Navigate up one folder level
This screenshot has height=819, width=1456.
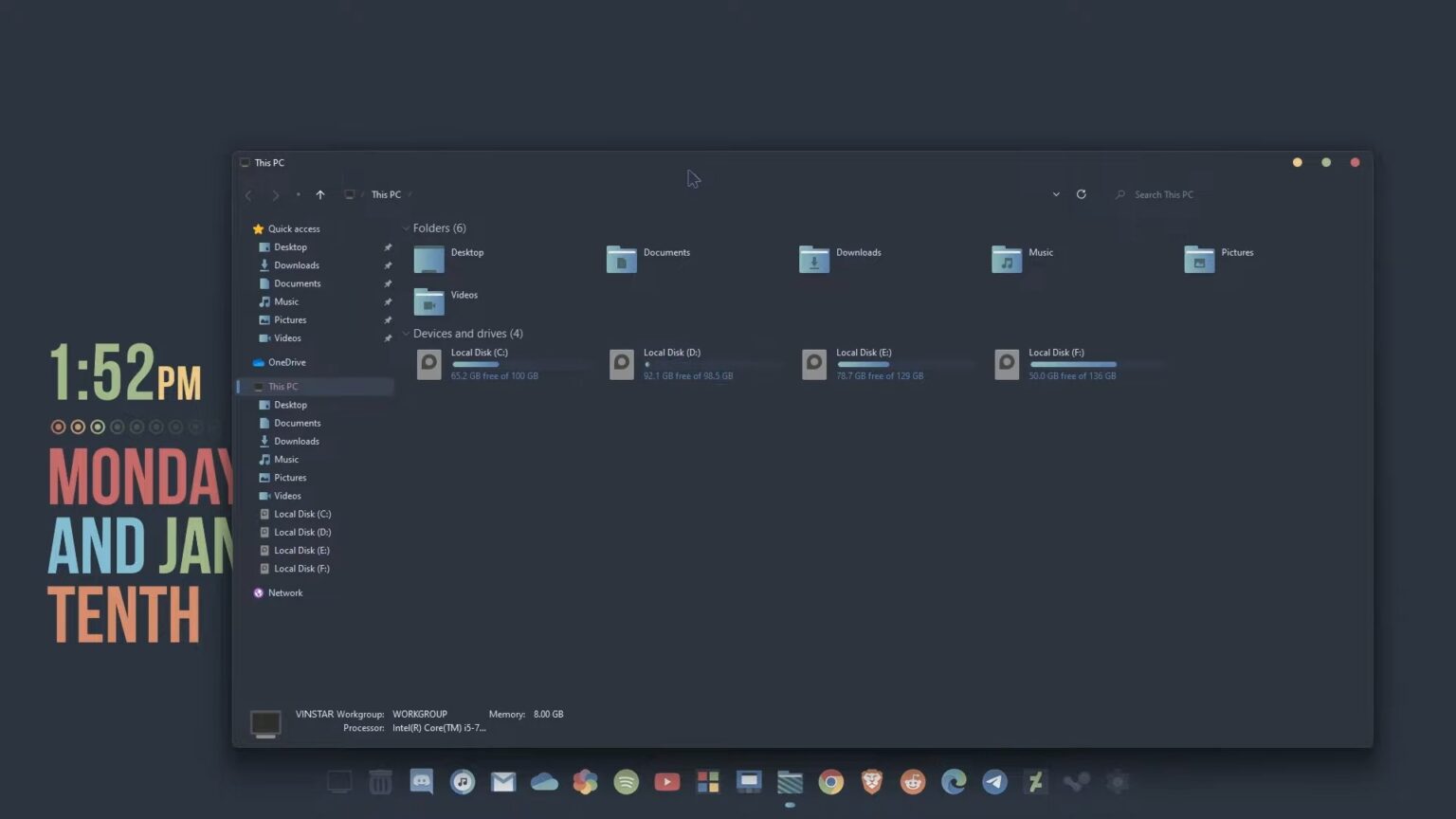point(320,194)
